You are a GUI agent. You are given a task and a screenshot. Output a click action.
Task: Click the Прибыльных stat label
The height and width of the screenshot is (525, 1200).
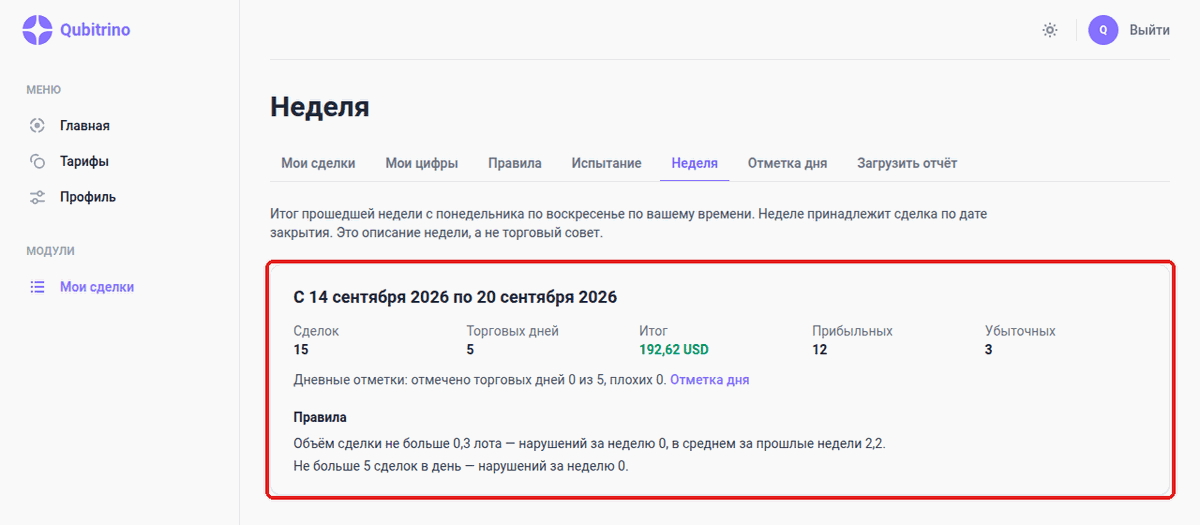852,331
